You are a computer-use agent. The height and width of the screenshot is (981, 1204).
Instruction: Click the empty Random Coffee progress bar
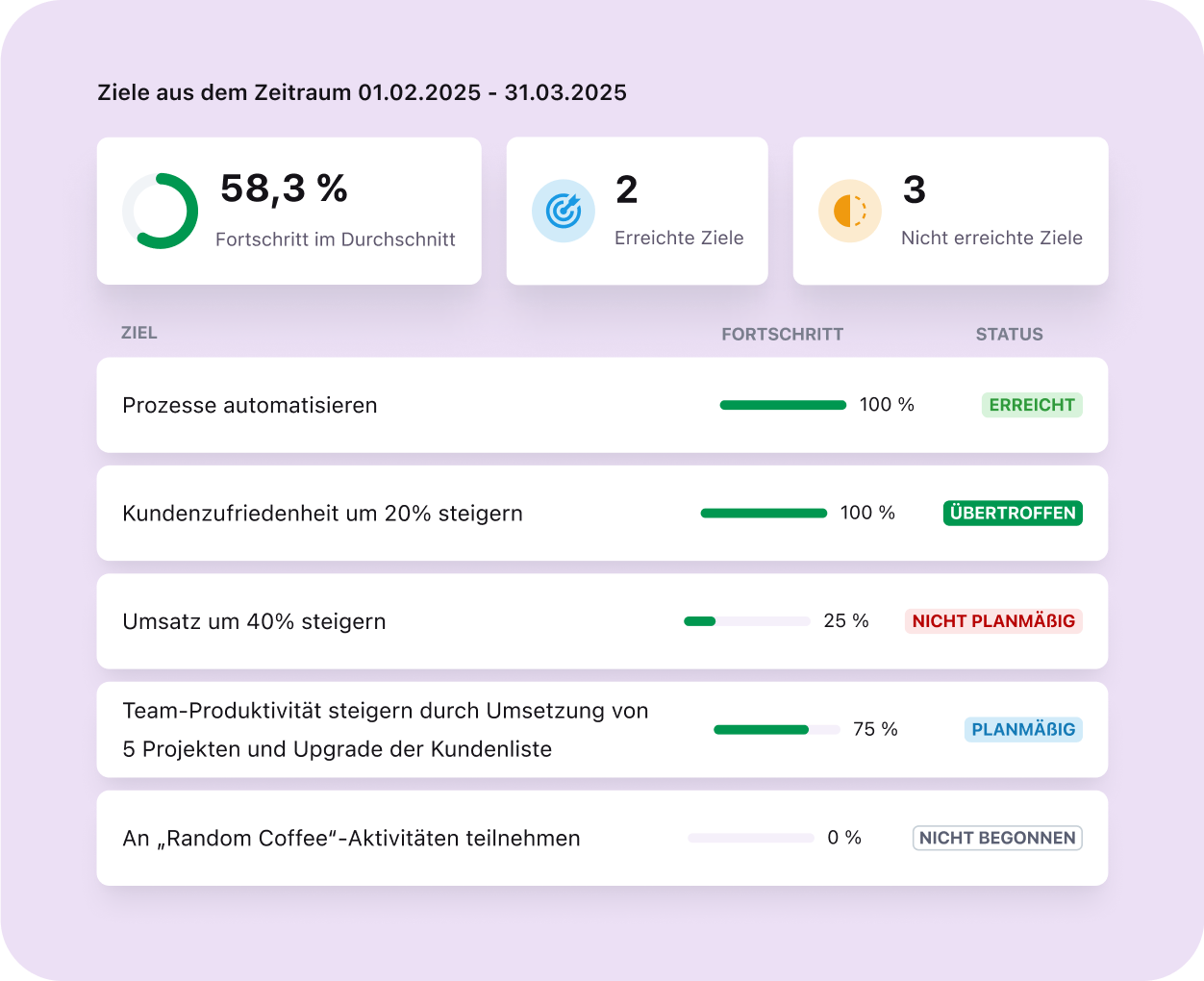click(x=751, y=838)
